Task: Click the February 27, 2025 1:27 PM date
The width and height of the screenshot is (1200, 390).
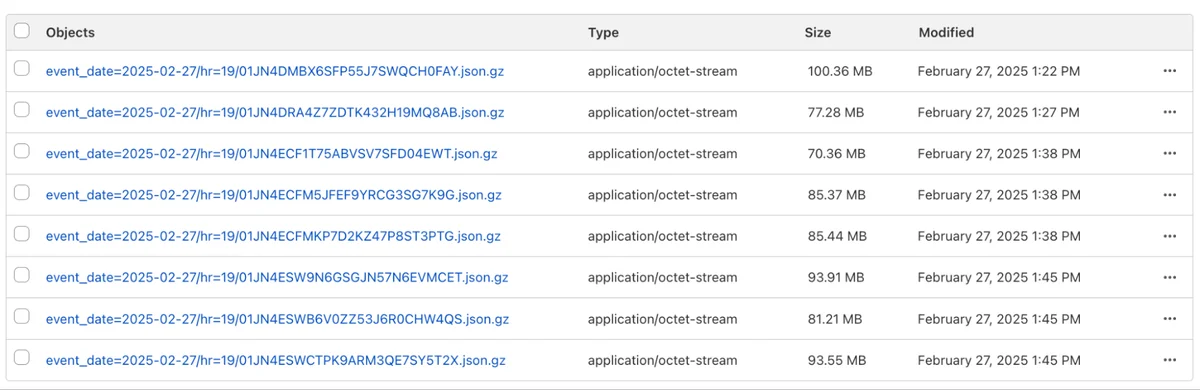Action: 998,113
